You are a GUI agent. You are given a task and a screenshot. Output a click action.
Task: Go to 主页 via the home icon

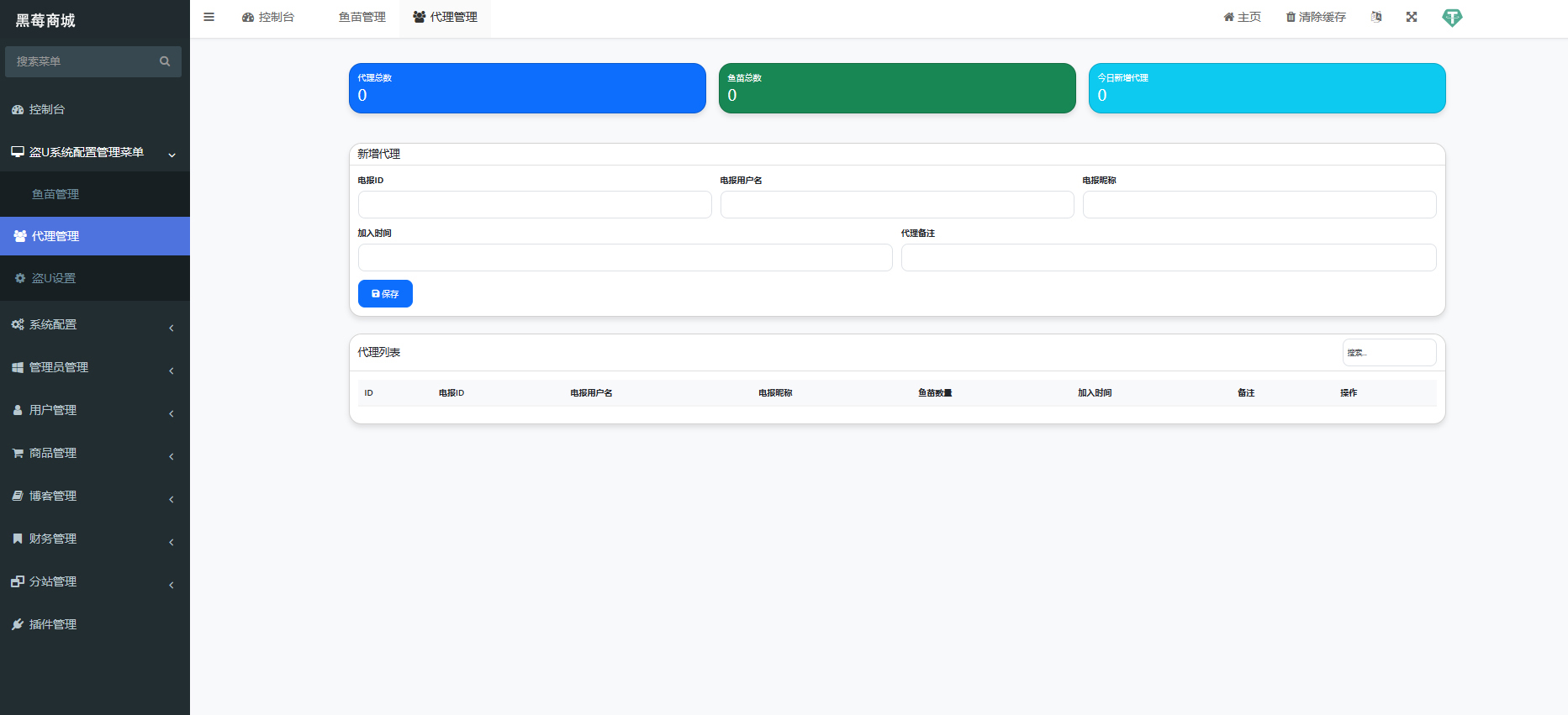click(x=1229, y=18)
